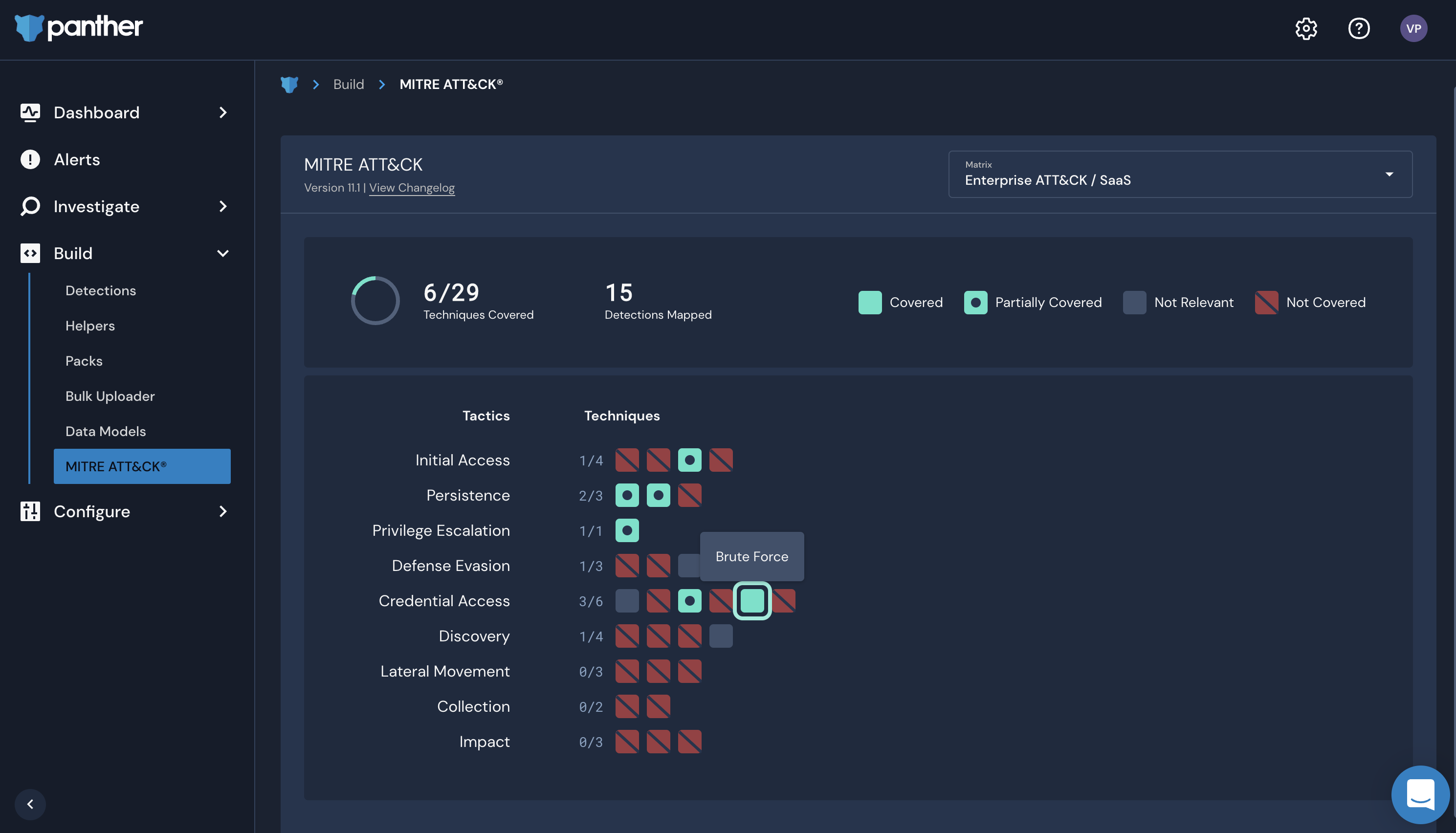Image resolution: width=1456 pixels, height=833 pixels.
Task: Collapse the sidebar with the back arrow
Action: 30,804
